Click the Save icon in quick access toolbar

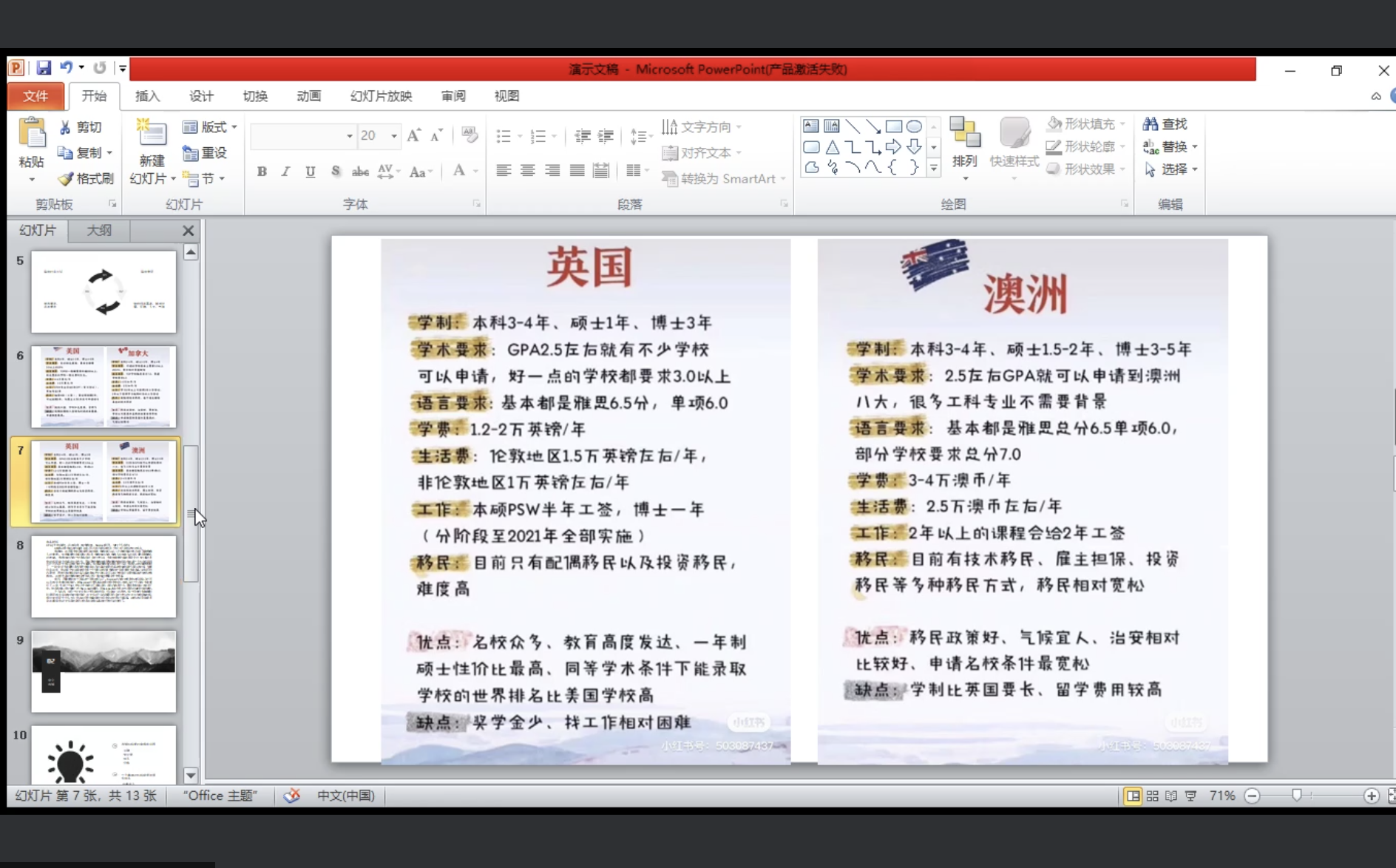coord(44,68)
